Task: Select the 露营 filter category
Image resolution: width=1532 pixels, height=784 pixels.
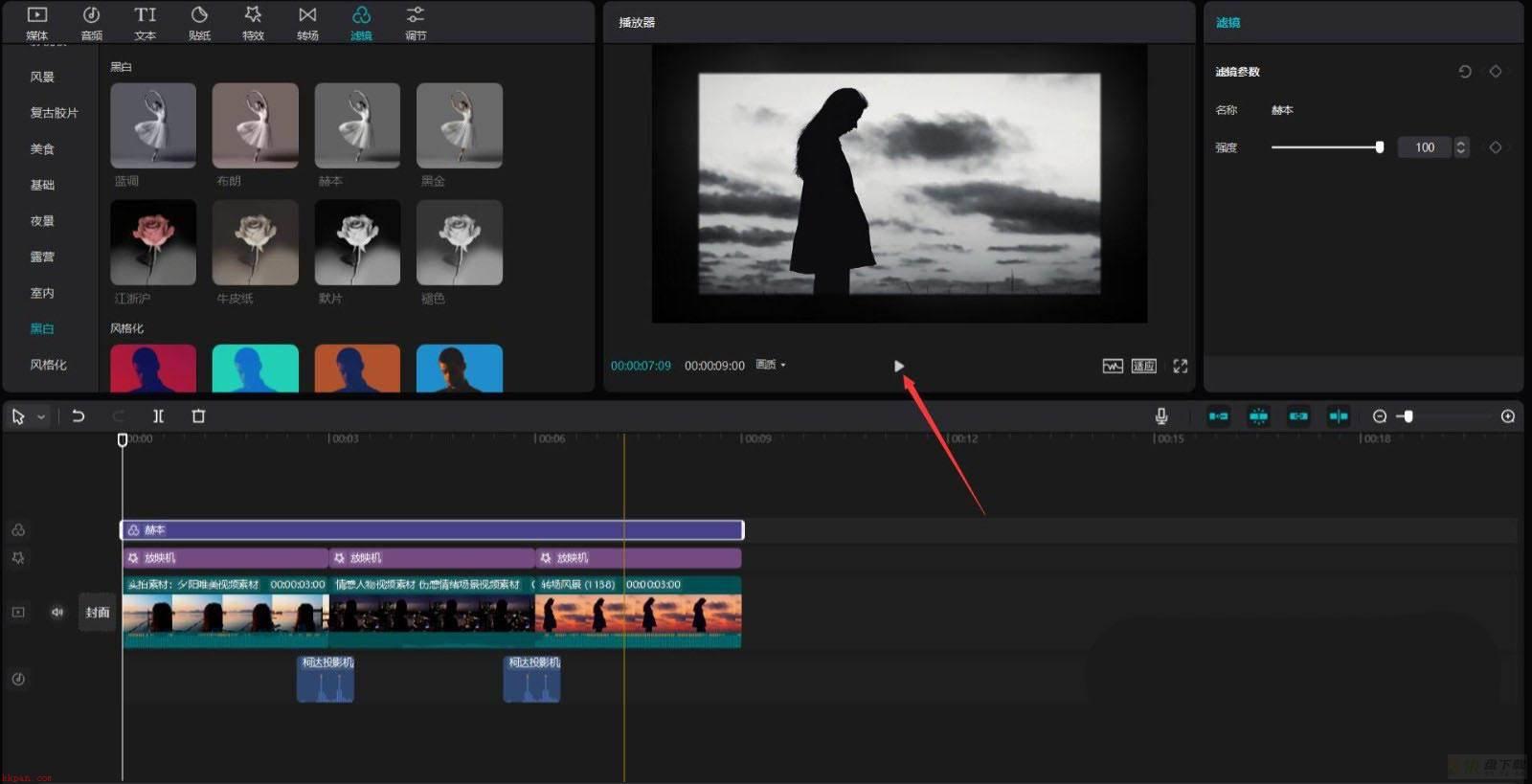Action: (42, 257)
